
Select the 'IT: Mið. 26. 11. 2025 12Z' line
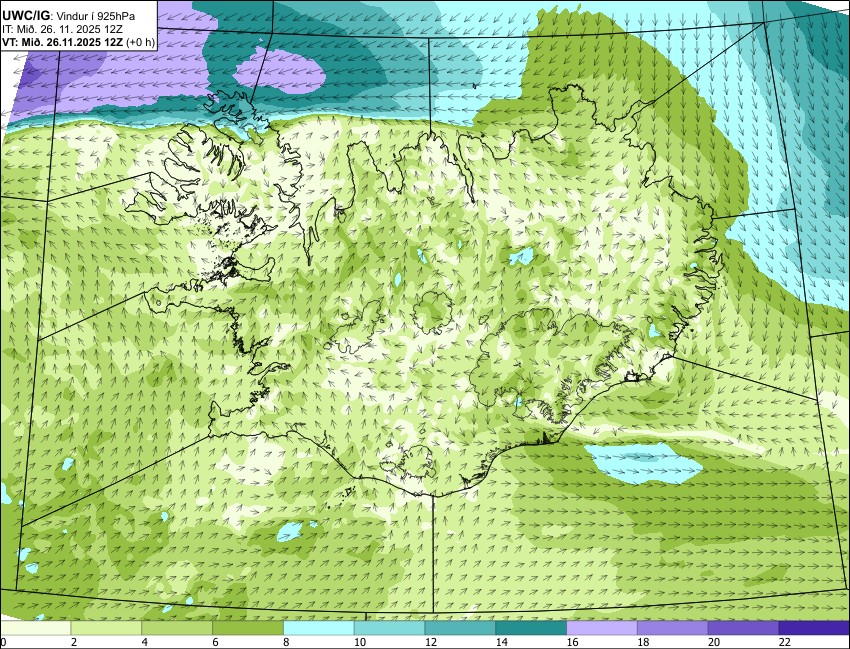click(x=62, y=30)
